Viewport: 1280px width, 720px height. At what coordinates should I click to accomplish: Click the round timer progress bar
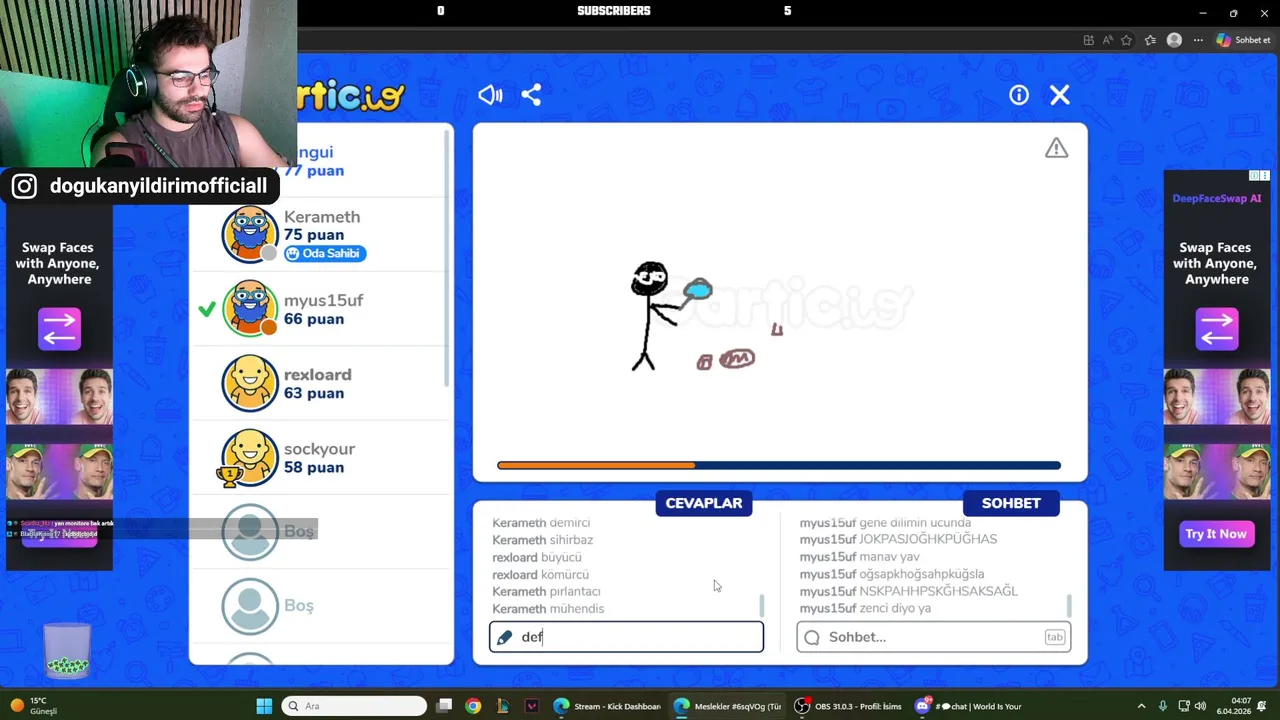point(779,465)
